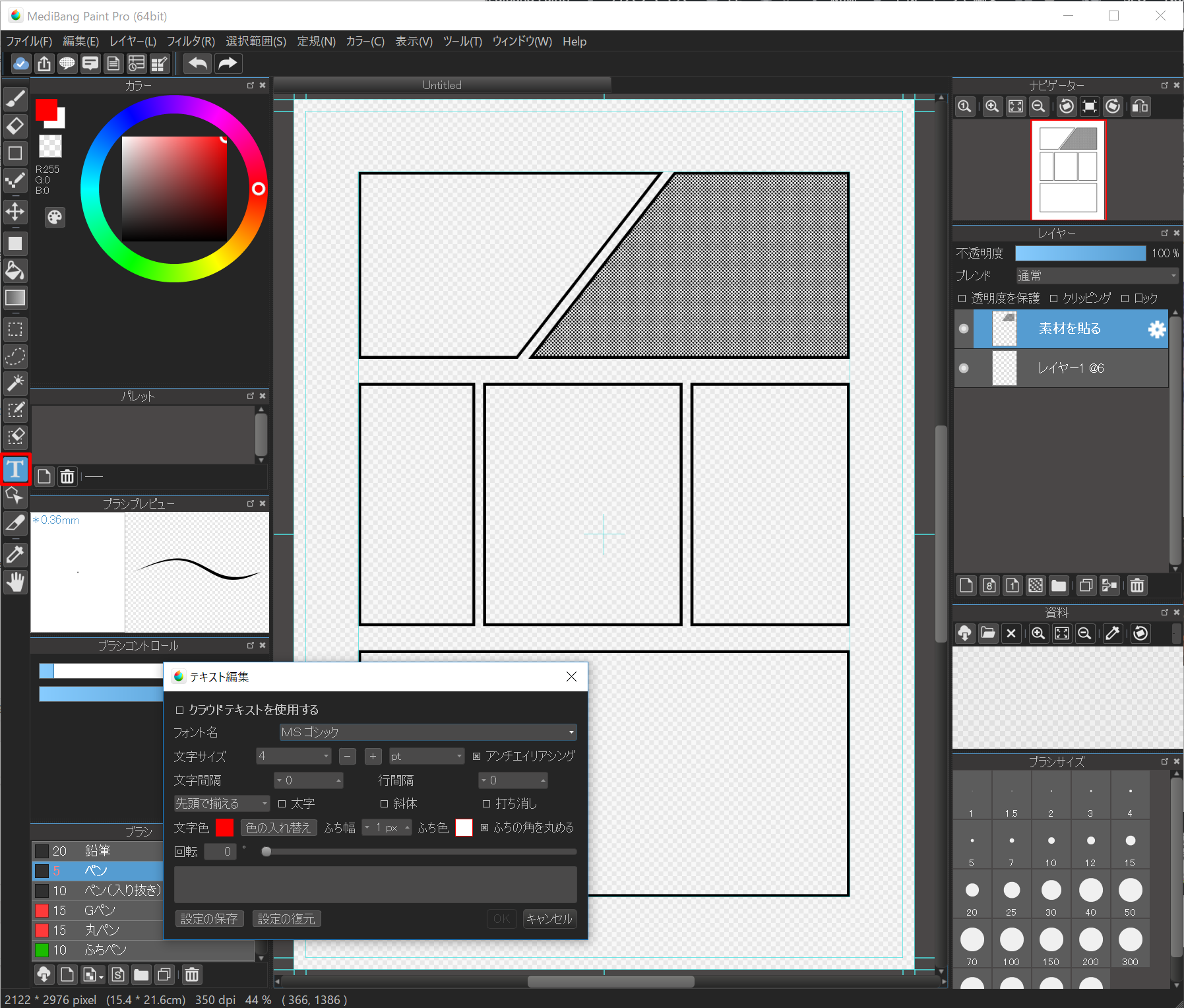Open 編集(E) menu
The width and height of the screenshot is (1184, 1008).
pos(80,42)
